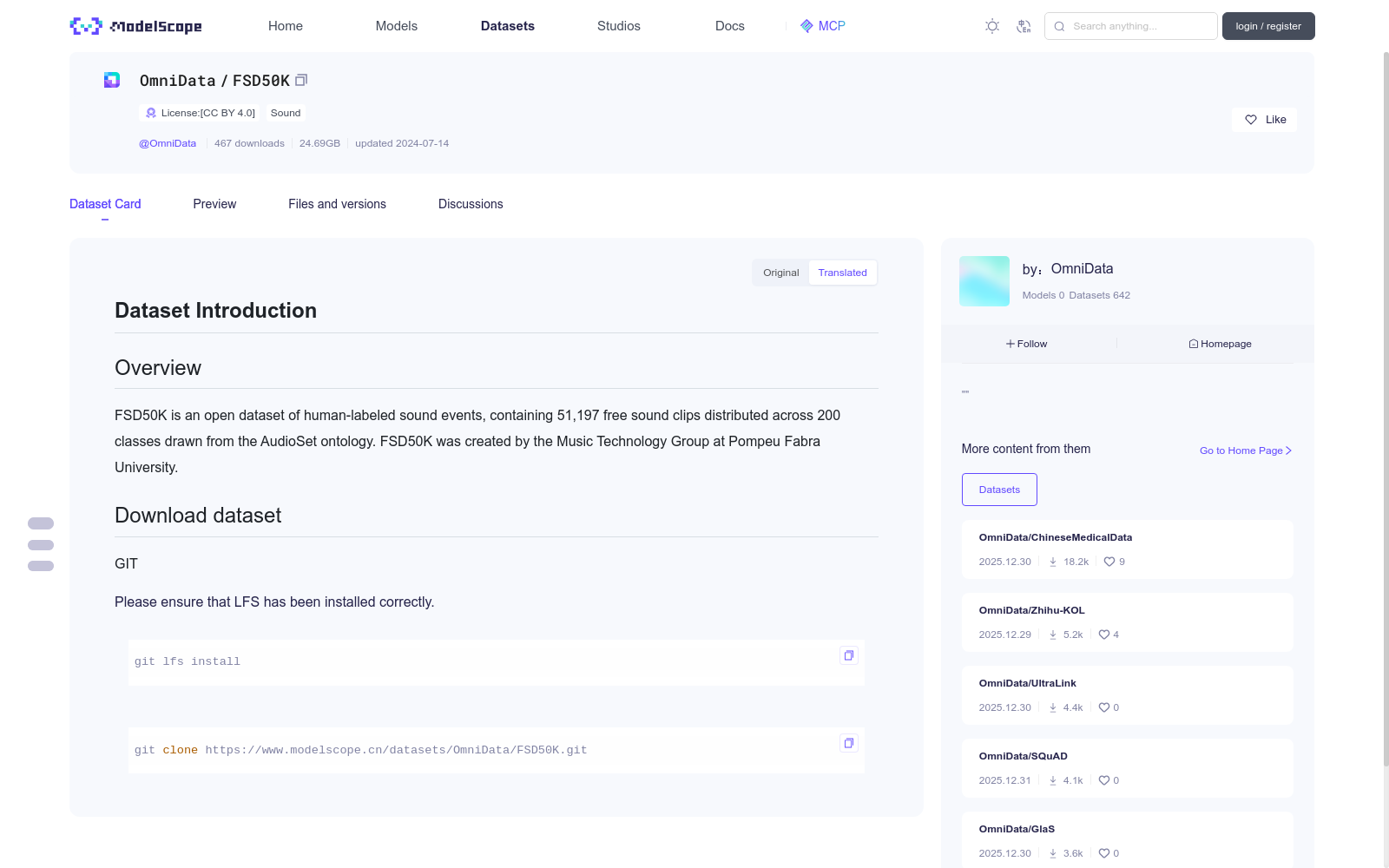Follow the OmniData author

coord(1026,344)
